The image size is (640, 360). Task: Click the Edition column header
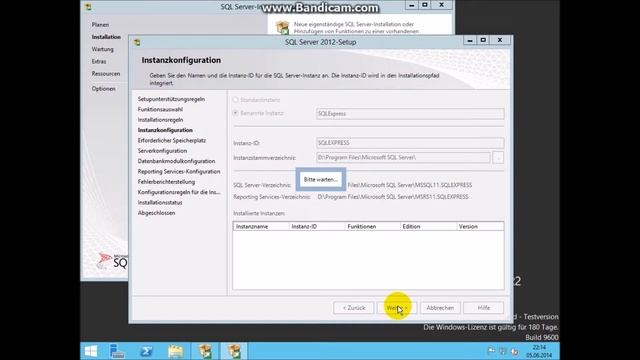click(428, 226)
